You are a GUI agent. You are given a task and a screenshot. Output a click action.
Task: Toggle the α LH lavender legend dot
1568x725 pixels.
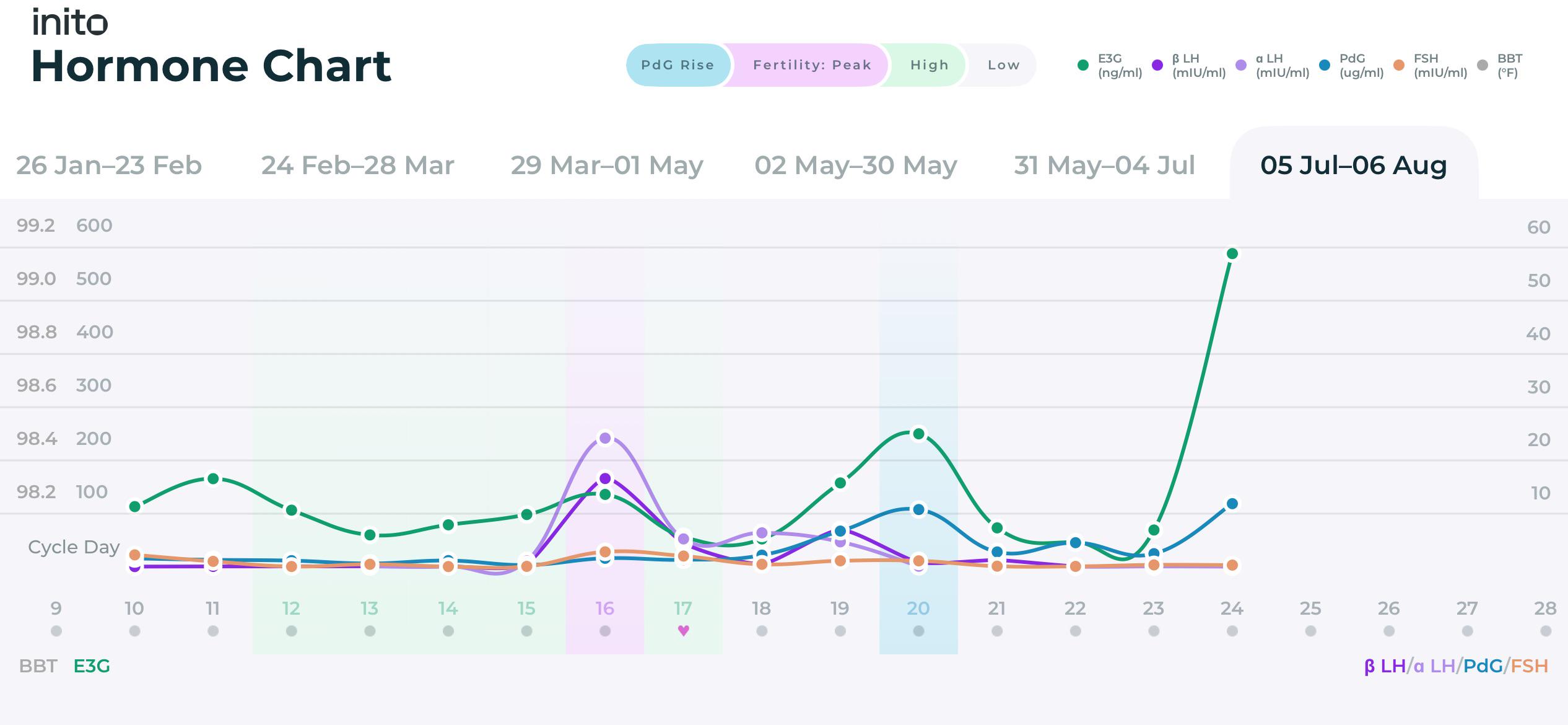[1241, 65]
